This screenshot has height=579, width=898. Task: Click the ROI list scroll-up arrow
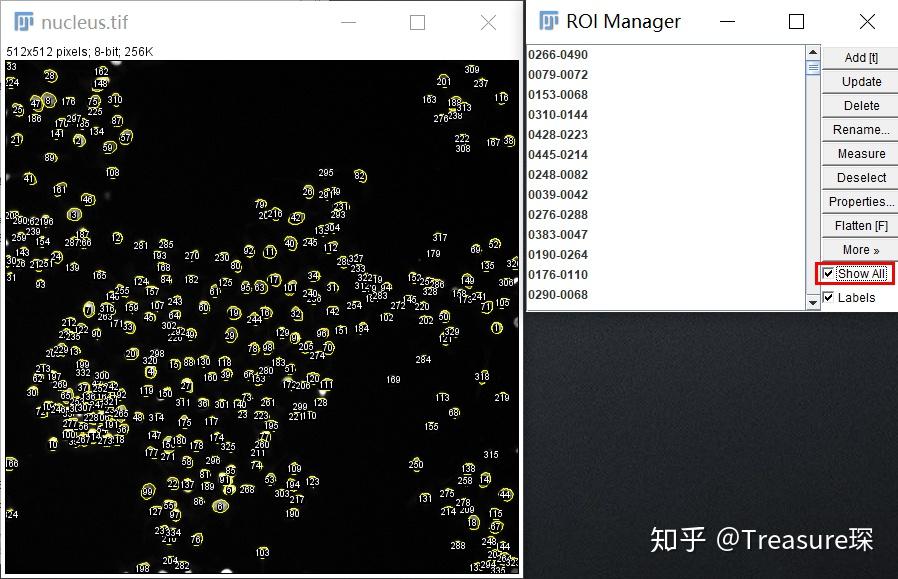[812, 50]
